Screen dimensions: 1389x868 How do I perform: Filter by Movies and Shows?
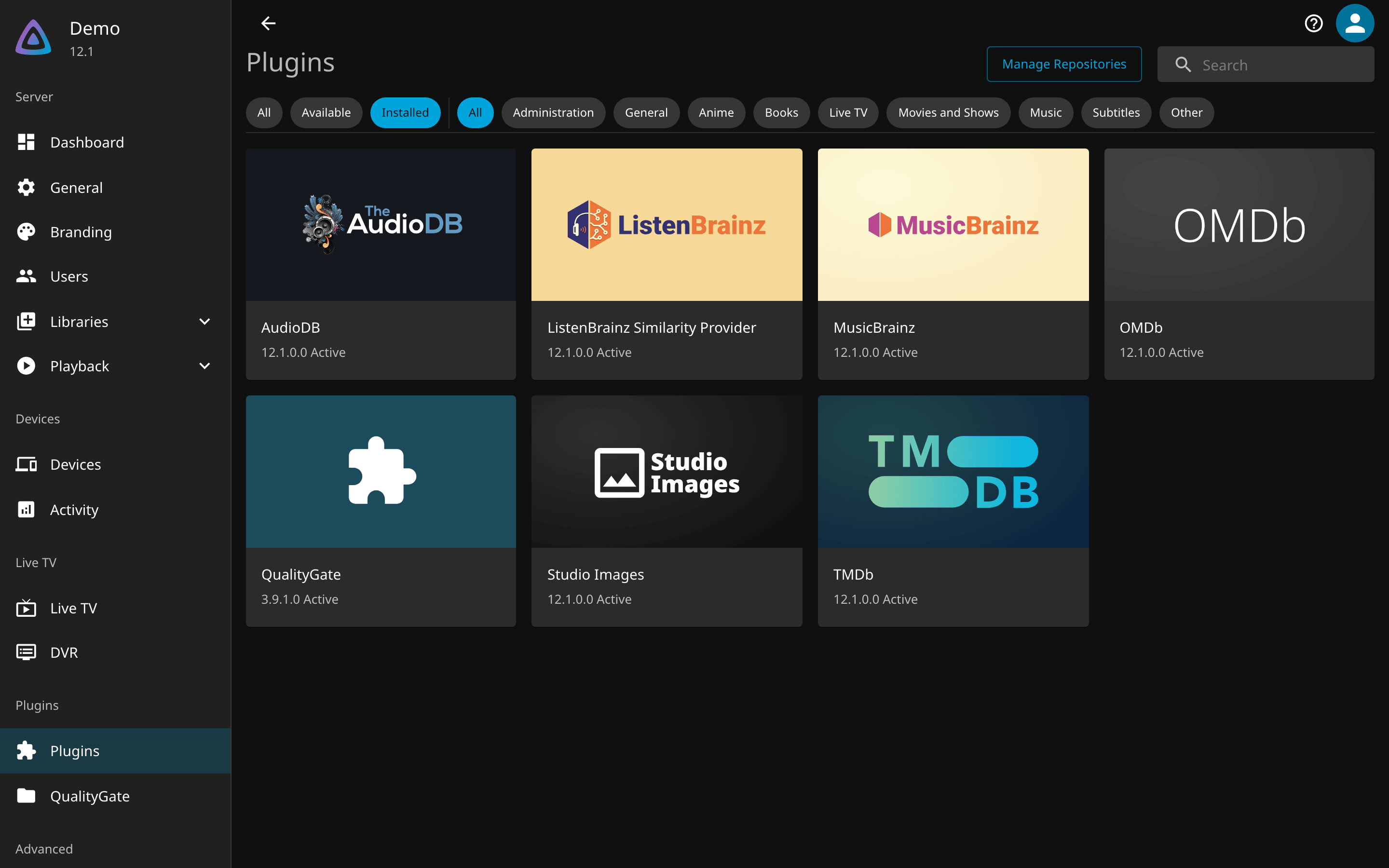(x=948, y=112)
